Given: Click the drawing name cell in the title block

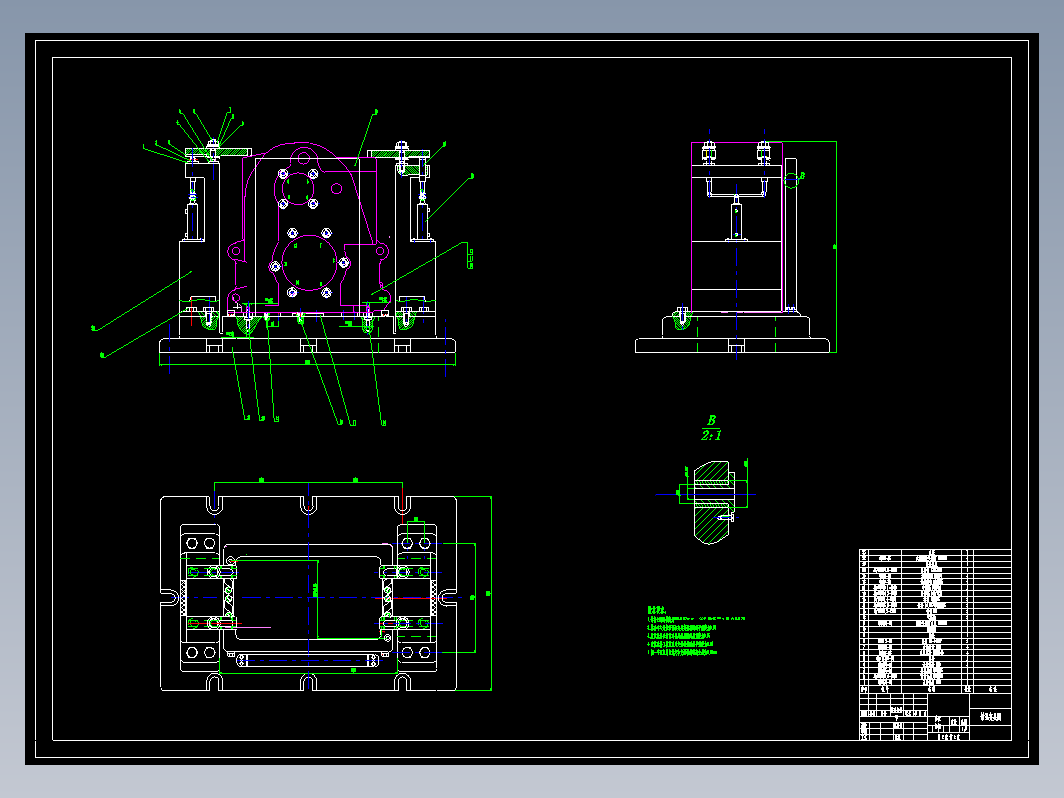Looking at the screenshot, I should pos(991,717).
